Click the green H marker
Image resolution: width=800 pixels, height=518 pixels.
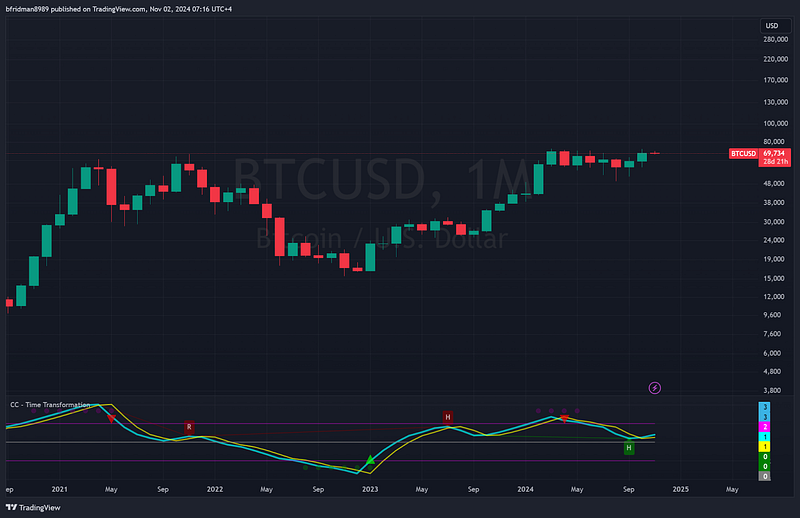pyautogui.click(x=629, y=448)
